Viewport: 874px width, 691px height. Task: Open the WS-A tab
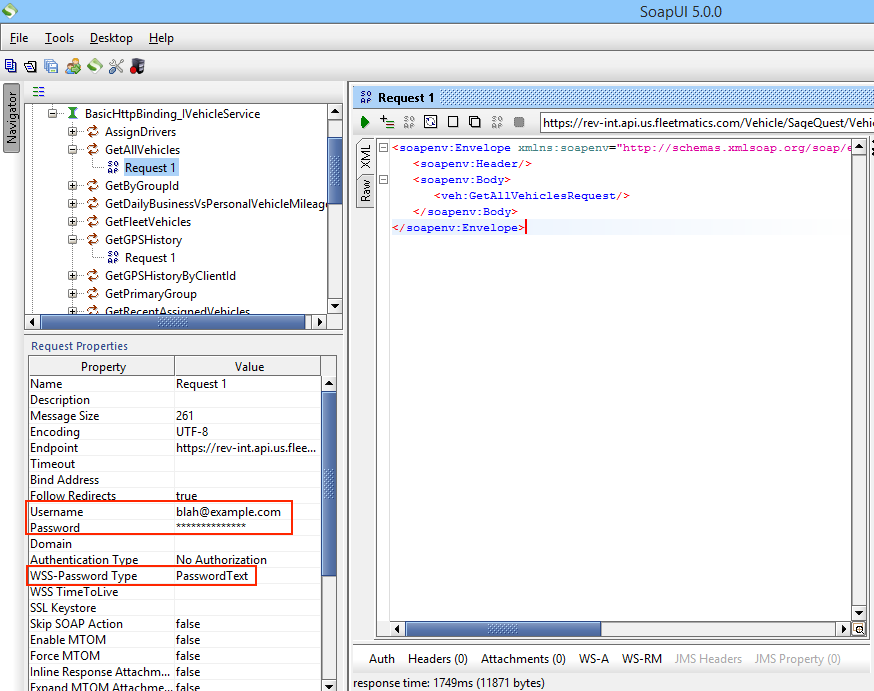coord(594,659)
